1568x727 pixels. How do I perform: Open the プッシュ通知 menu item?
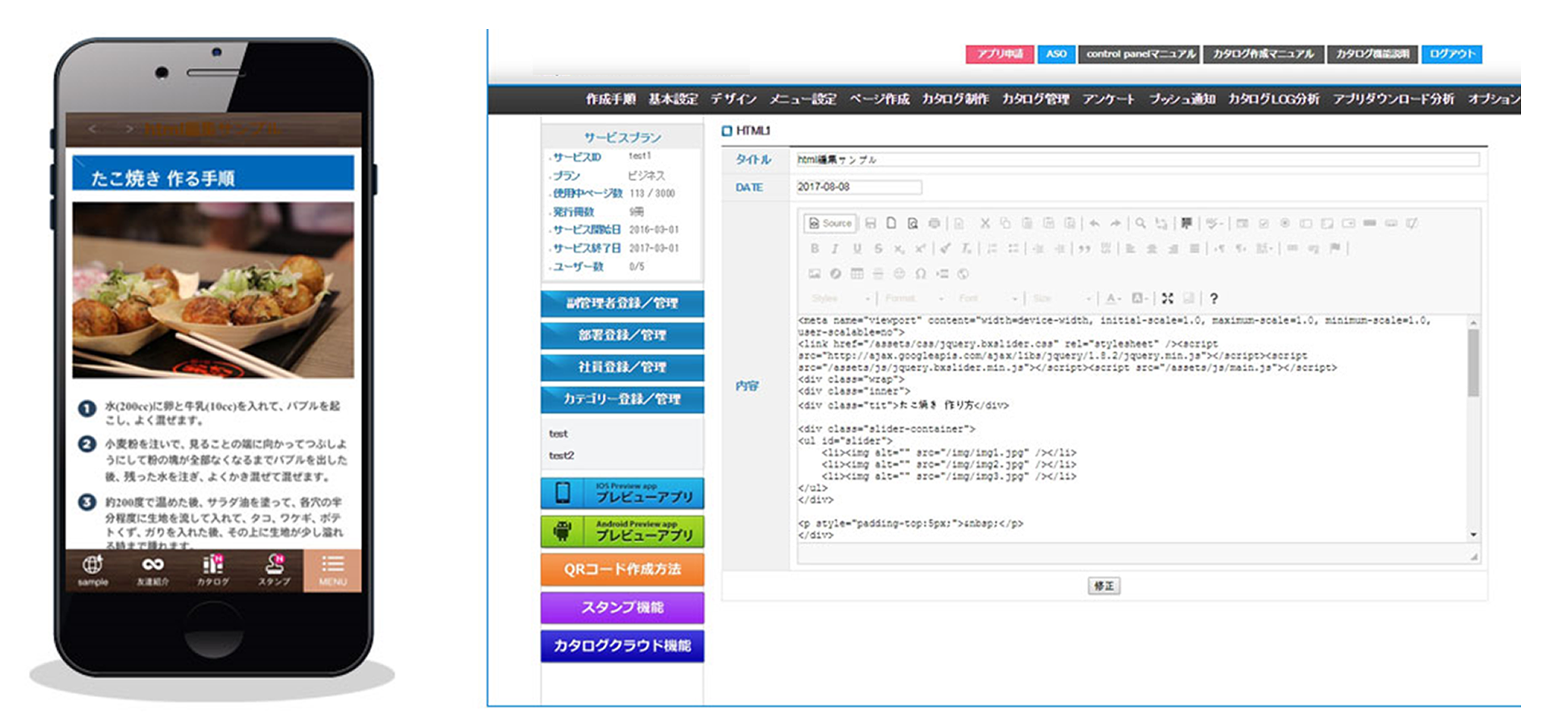point(1182,99)
